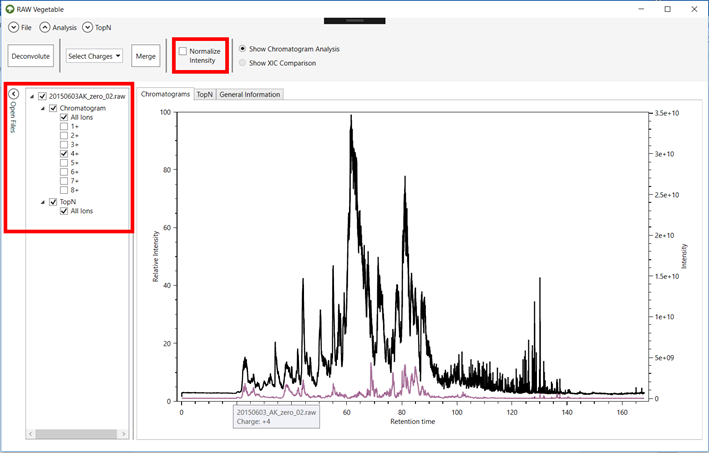709x453 pixels.
Task: Click the tree scrollbar left arrow
Action: pos(30,434)
